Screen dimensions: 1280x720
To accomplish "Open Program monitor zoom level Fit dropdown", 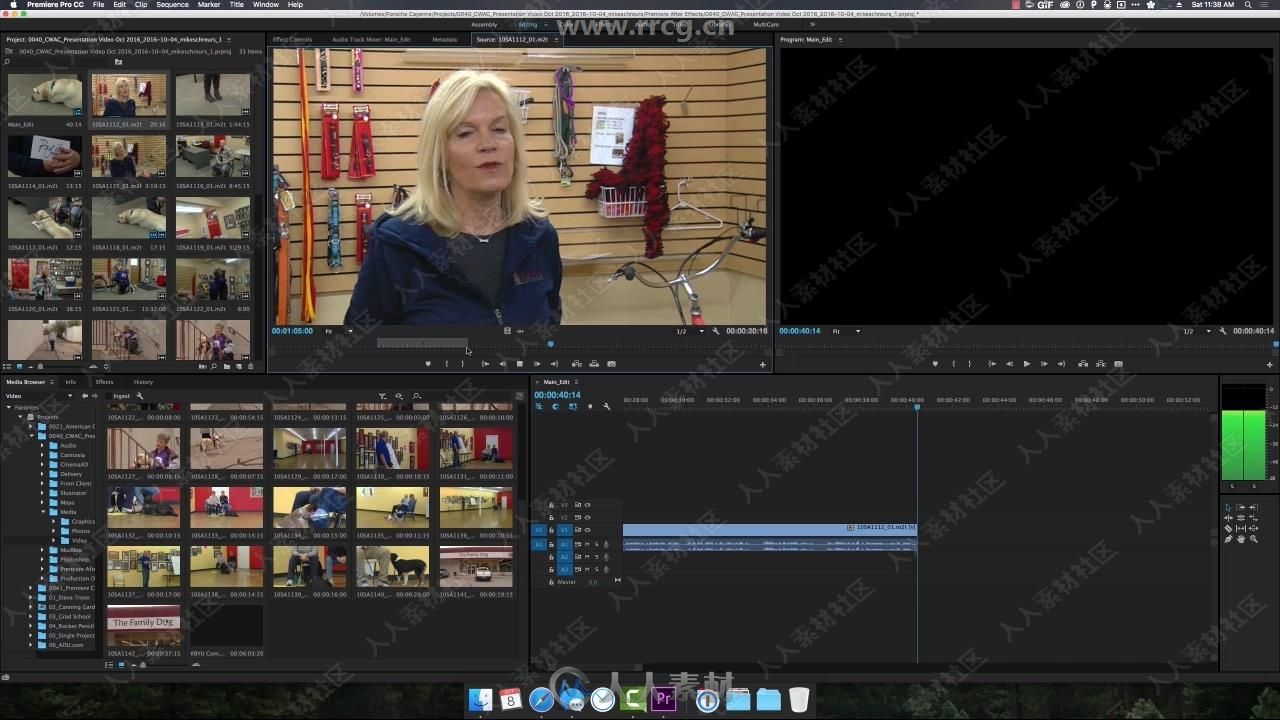I will [x=846, y=331].
